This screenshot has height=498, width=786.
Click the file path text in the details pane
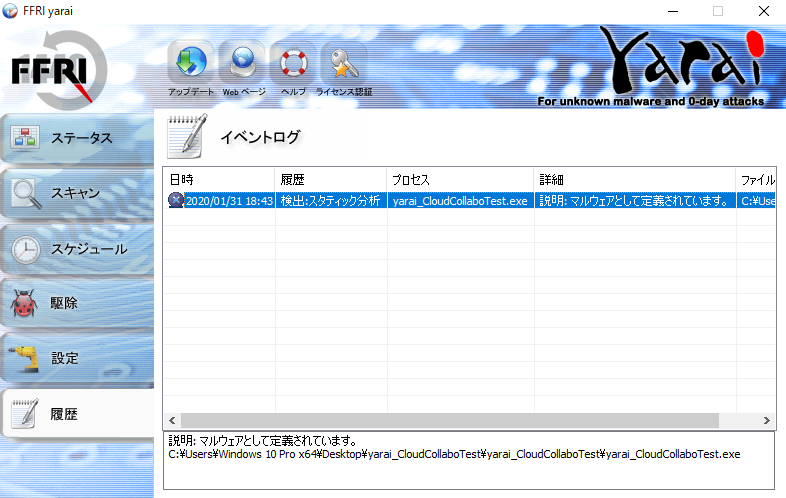[454, 454]
